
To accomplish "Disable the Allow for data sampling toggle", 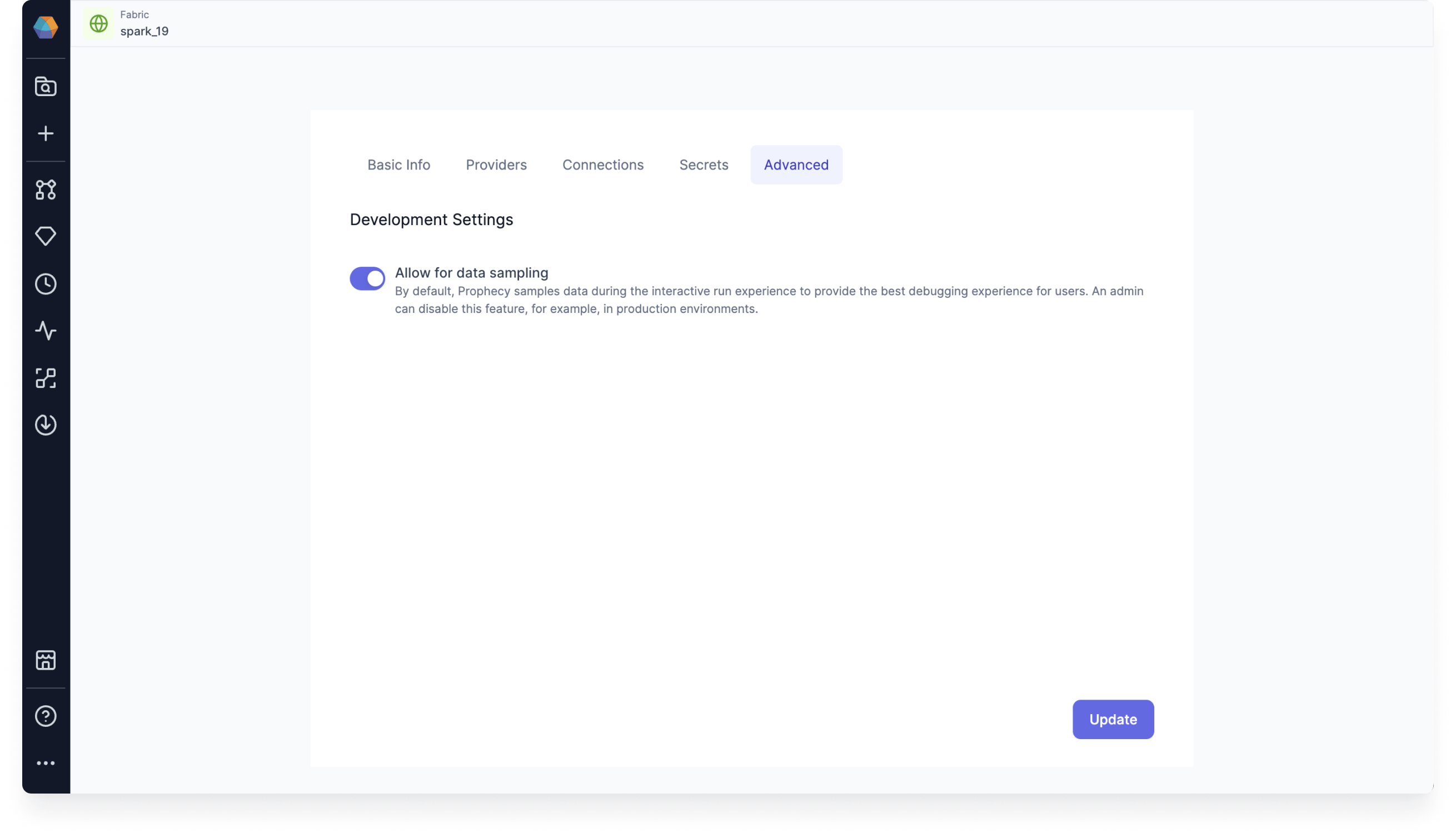I will coord(367,278).
